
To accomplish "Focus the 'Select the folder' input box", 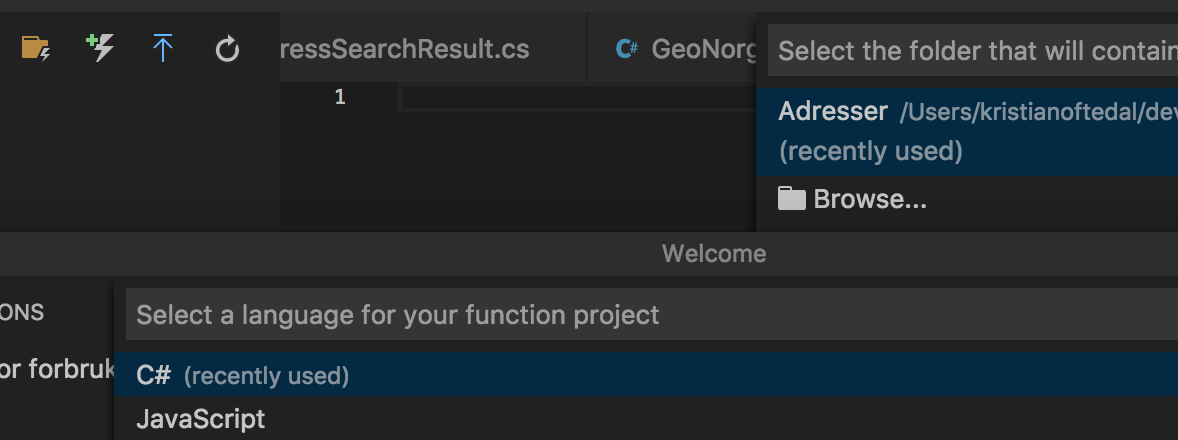I will [970, 50].
